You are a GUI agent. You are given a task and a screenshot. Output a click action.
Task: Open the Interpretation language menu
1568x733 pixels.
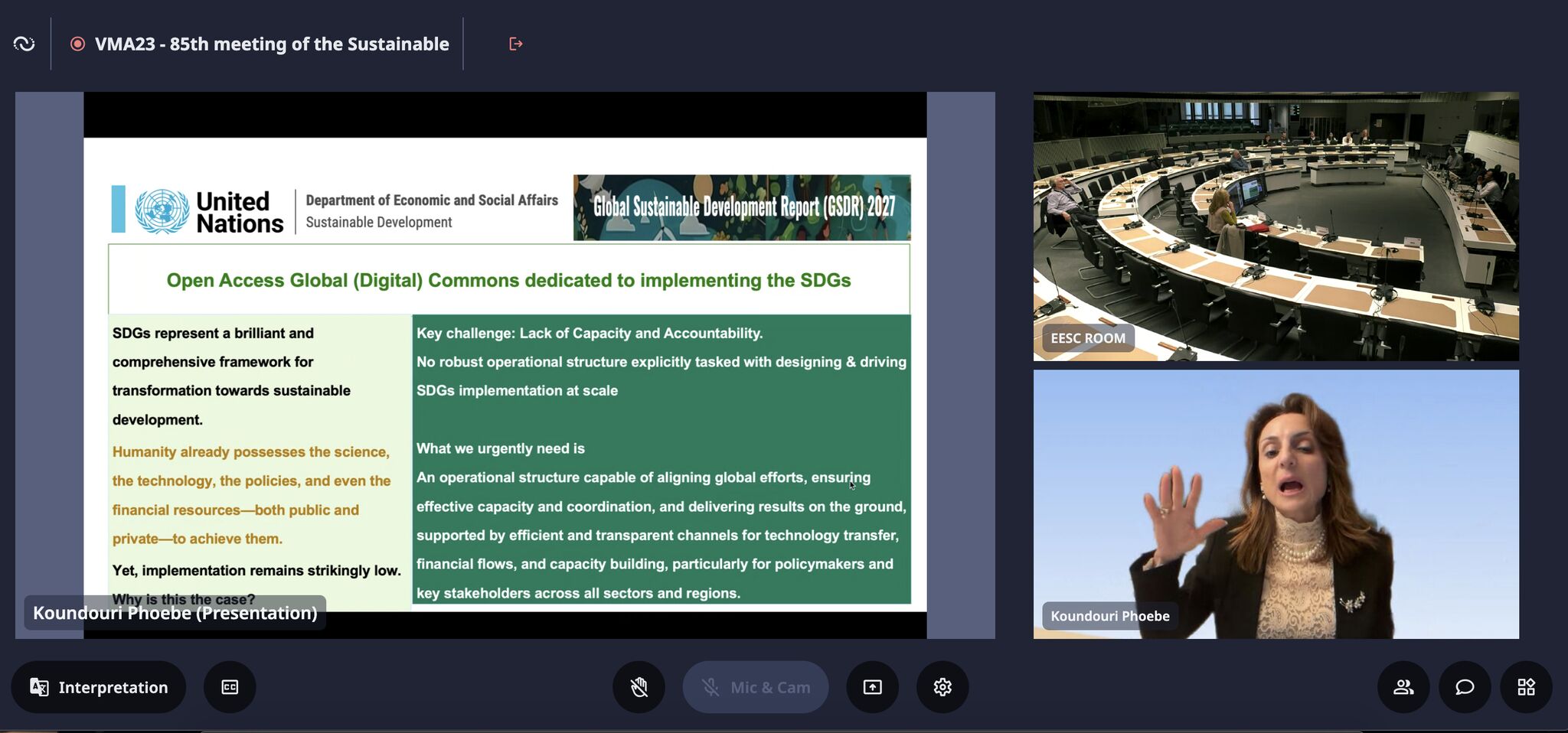pyautogui.click(x=99, y=687)
